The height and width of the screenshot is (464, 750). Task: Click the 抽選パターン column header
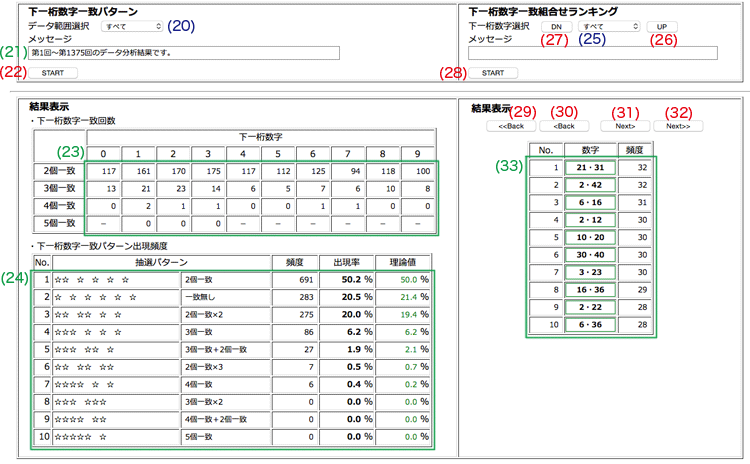(x=162, y=263)
